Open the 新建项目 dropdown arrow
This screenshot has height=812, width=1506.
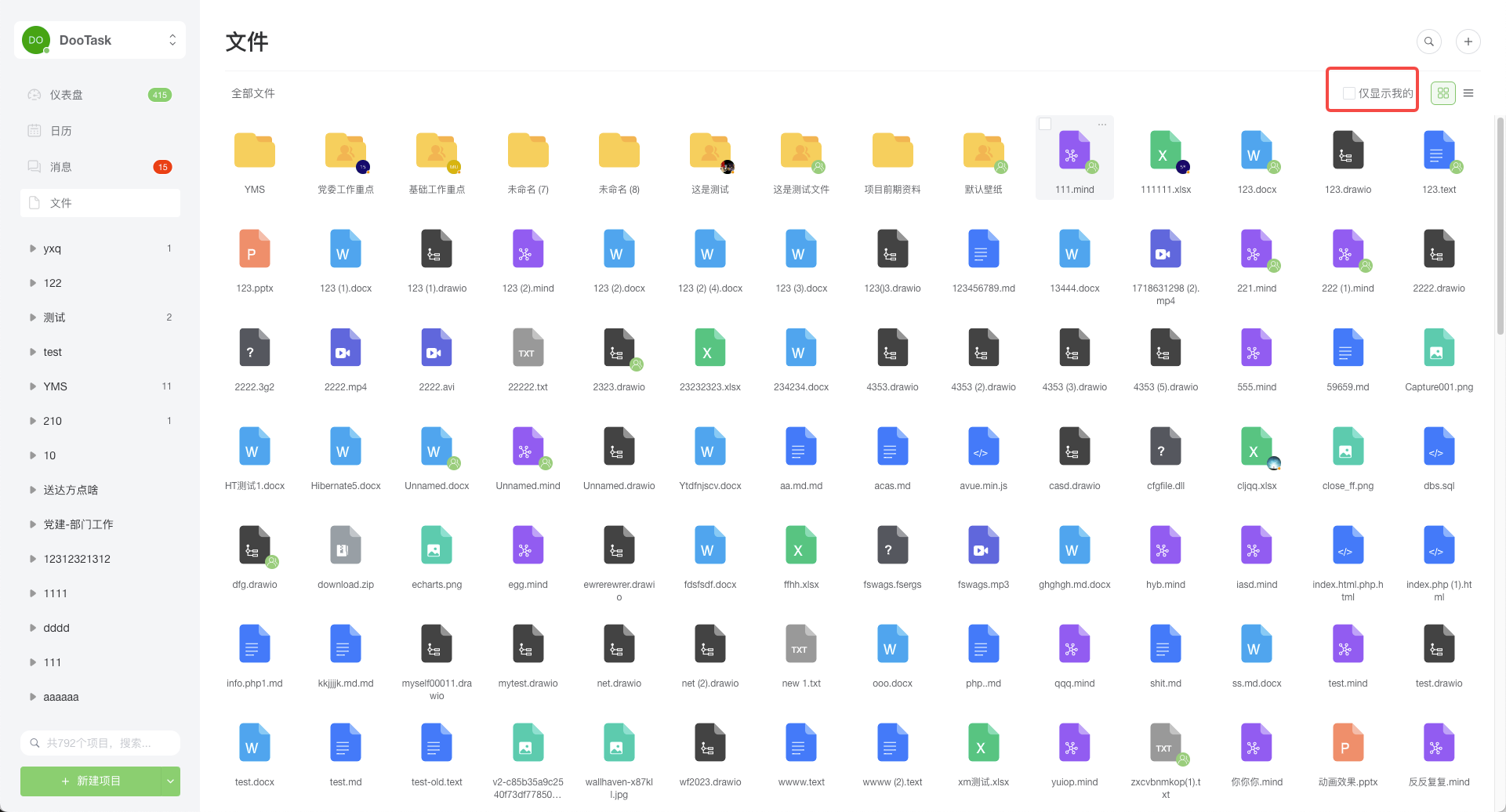(x=169, y=781)
